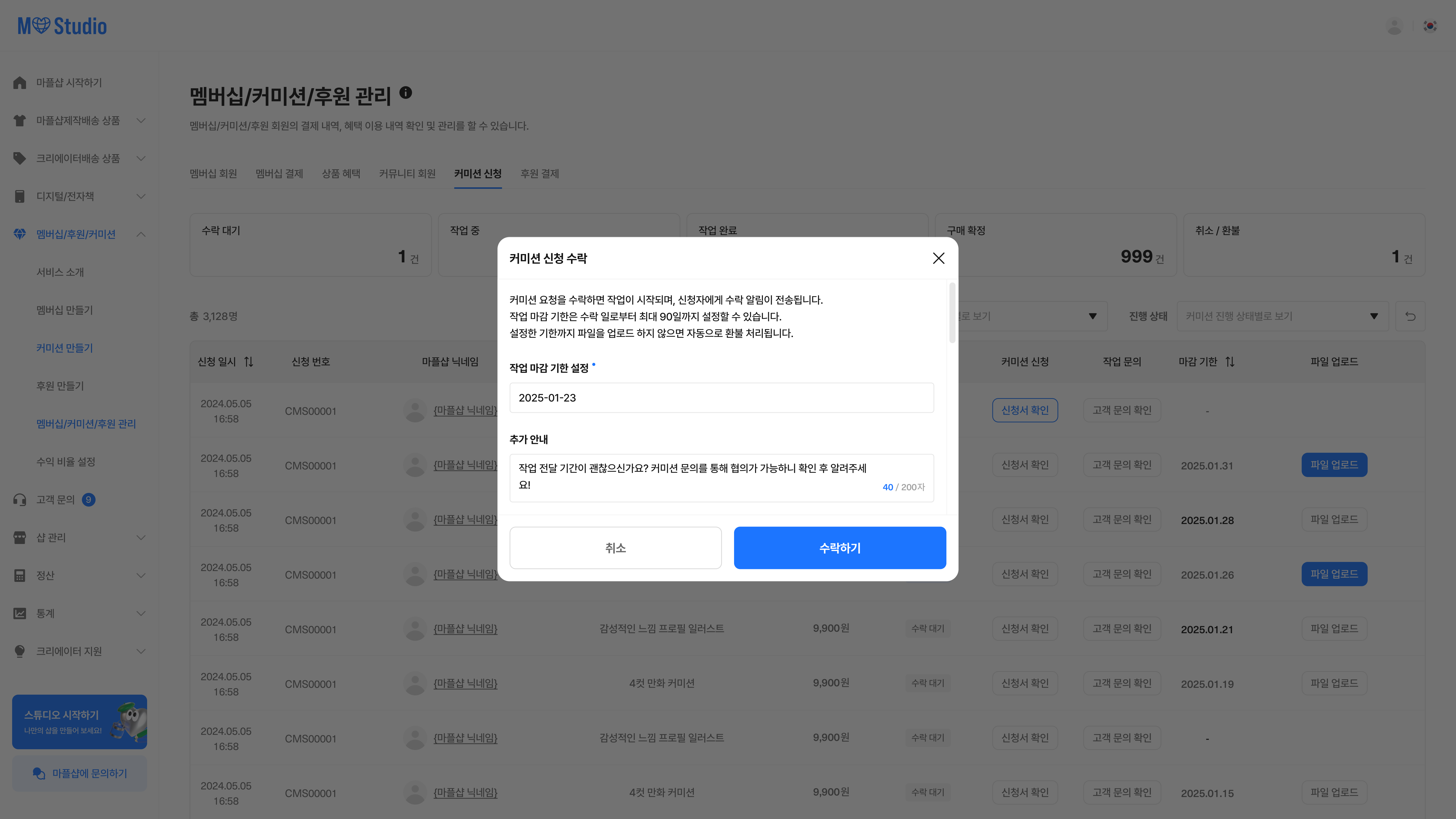Click the Korean flag language icon

pos(1430,26)
